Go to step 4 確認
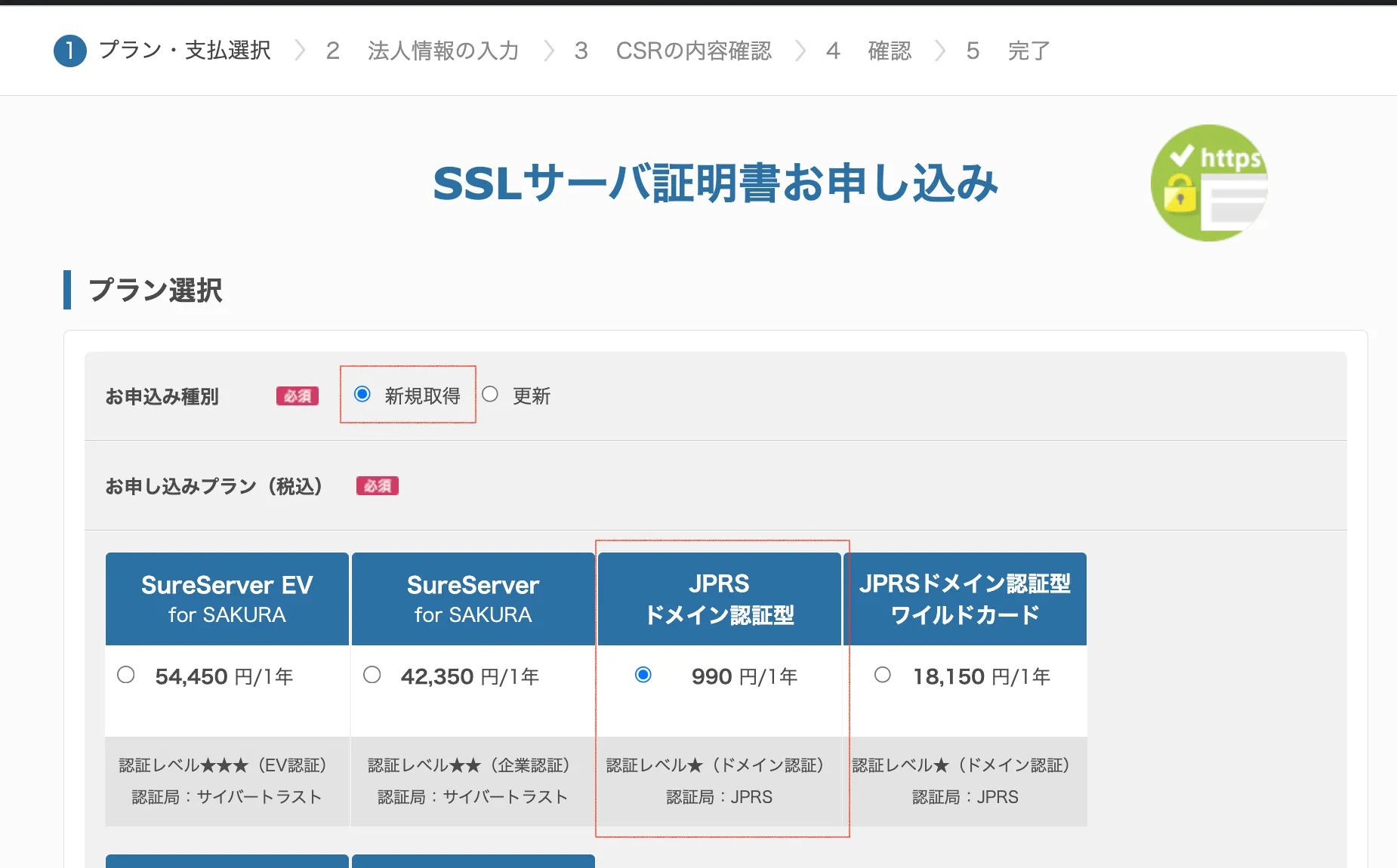 889,51
